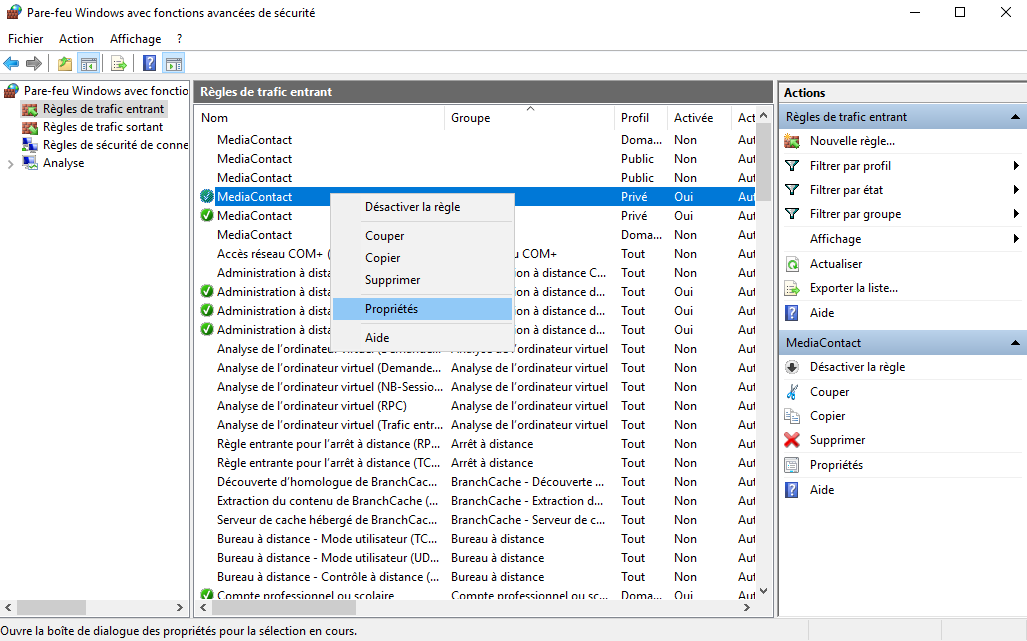Select Règles de trafic sortant in the tree
This screenshot has height=641, width=1027.
click(x=103, y=127)
